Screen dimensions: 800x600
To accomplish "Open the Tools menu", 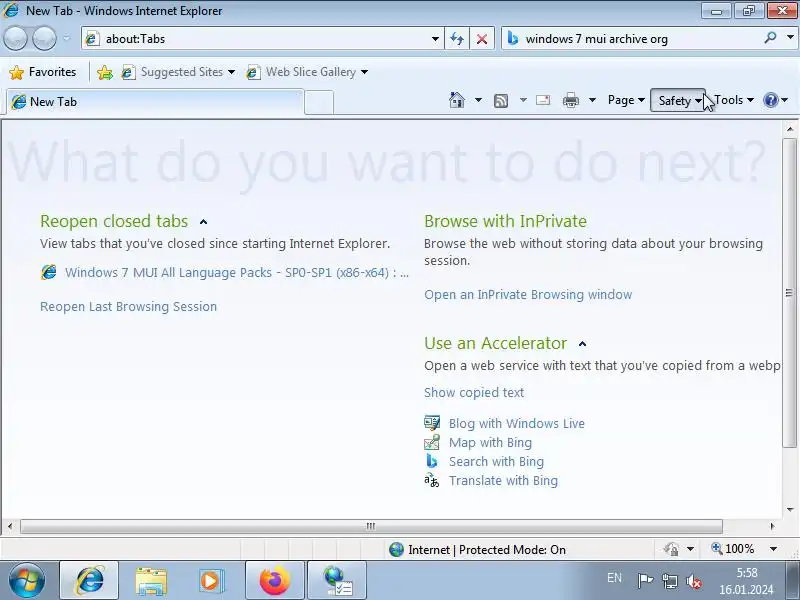I will 734,100.
